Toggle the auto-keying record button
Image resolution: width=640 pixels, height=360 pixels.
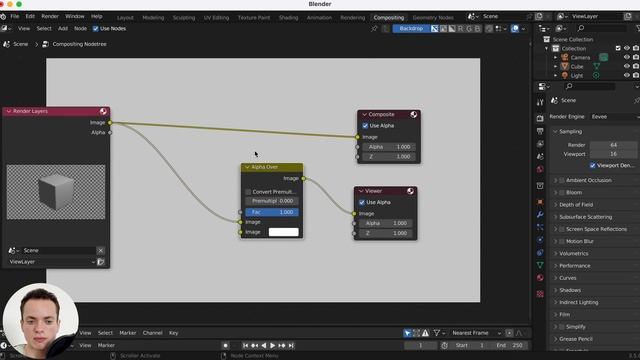pos(225,345)
